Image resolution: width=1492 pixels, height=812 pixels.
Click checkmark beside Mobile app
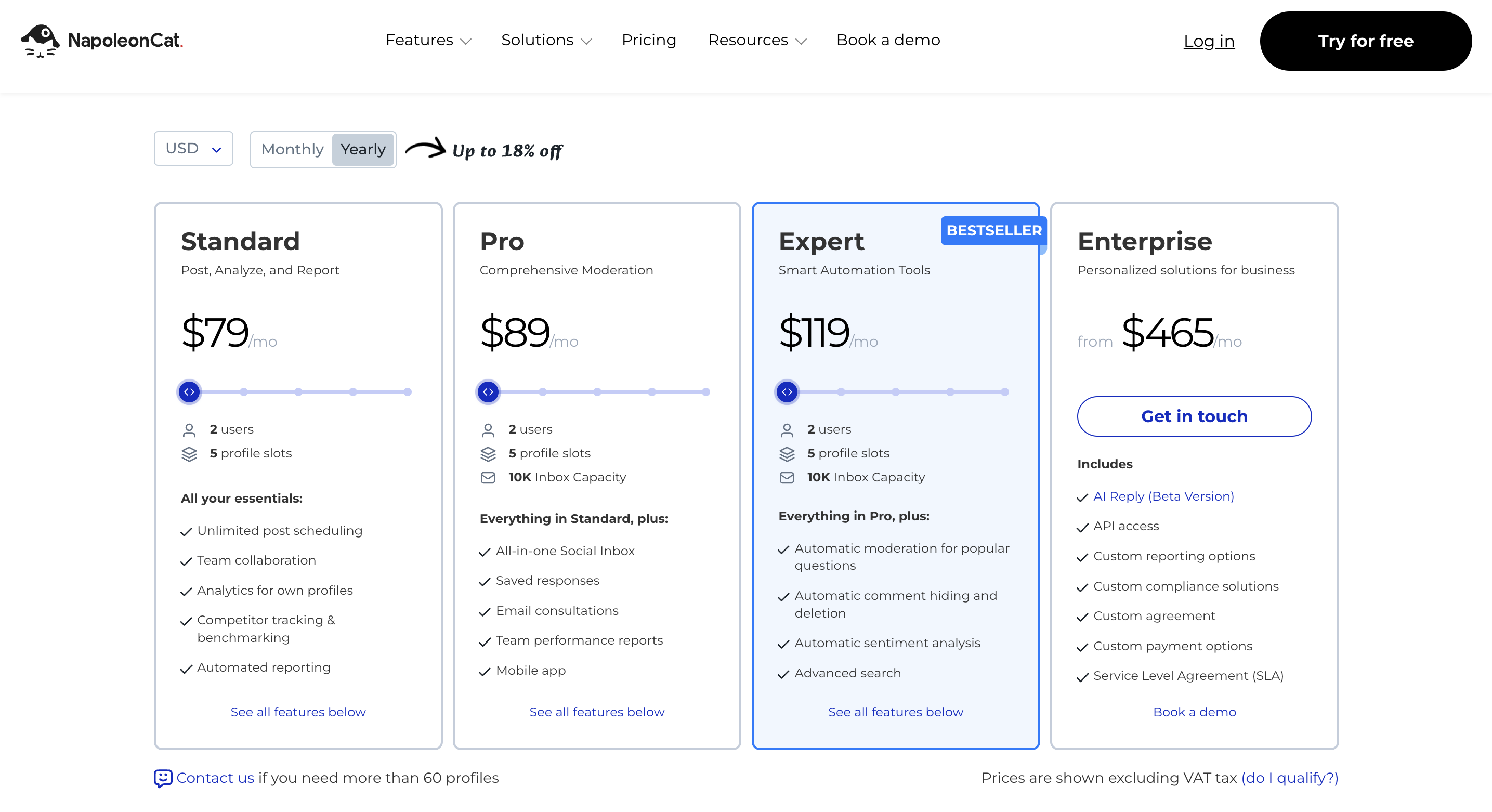pos(485,672)
